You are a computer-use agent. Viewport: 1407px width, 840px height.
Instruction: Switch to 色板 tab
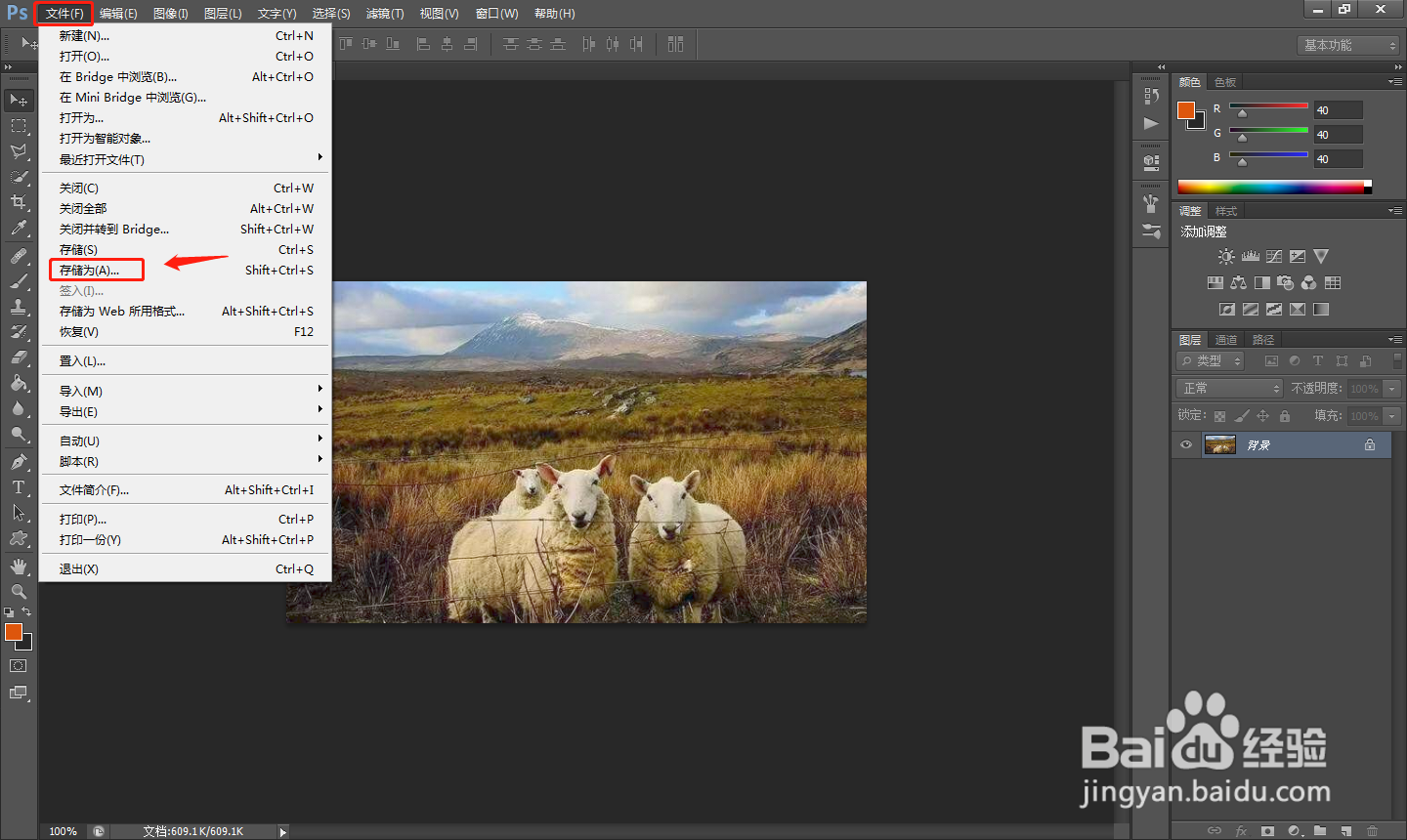point(1225,82)
